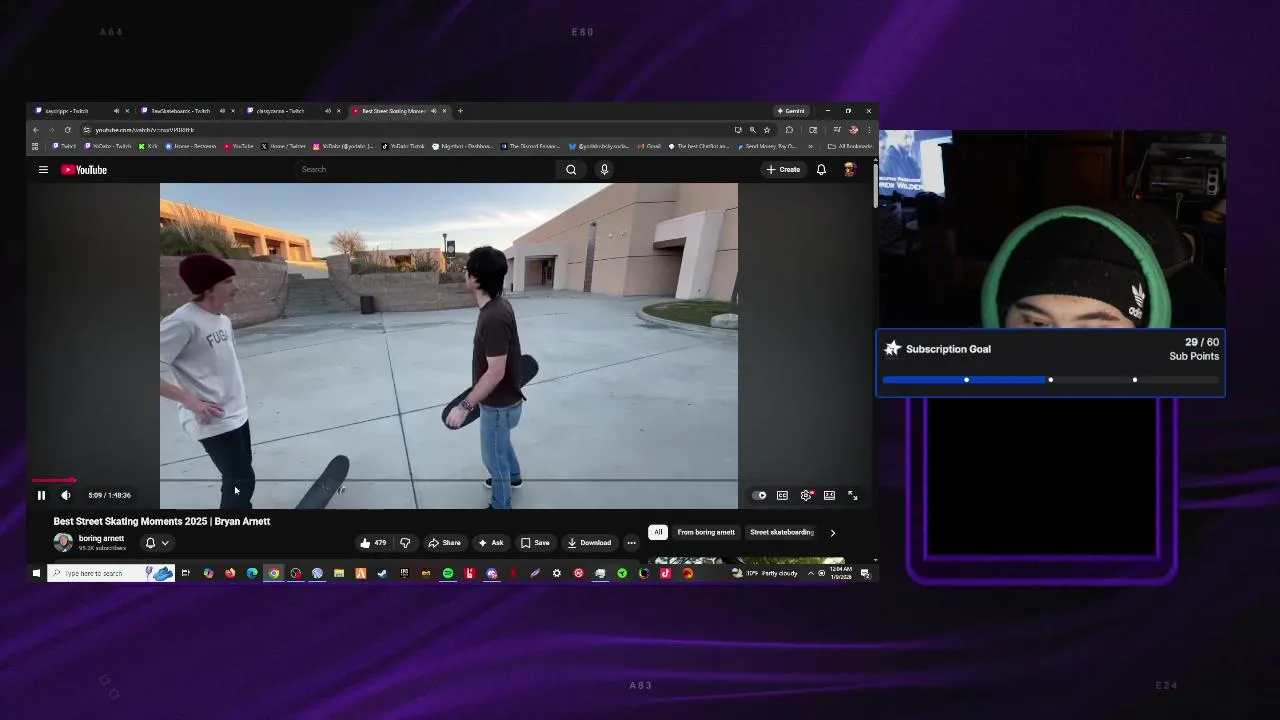The width and height of the screenshot is (1280, 720).
Task: Share the video
Action: coord(444,543)
